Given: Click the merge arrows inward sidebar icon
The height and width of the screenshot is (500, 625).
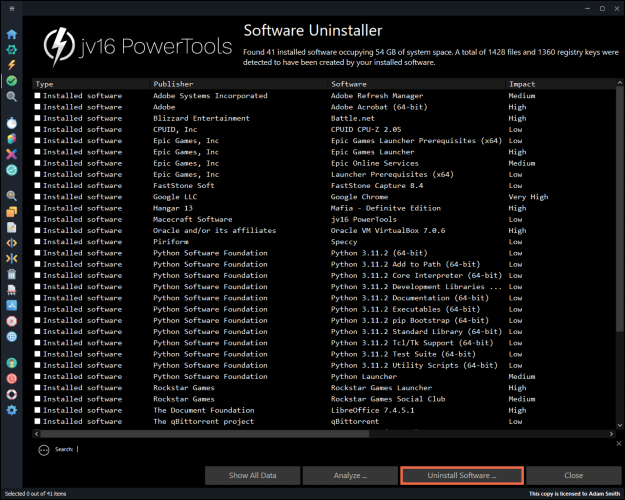Looking at the screenshot, I should 12,258.
